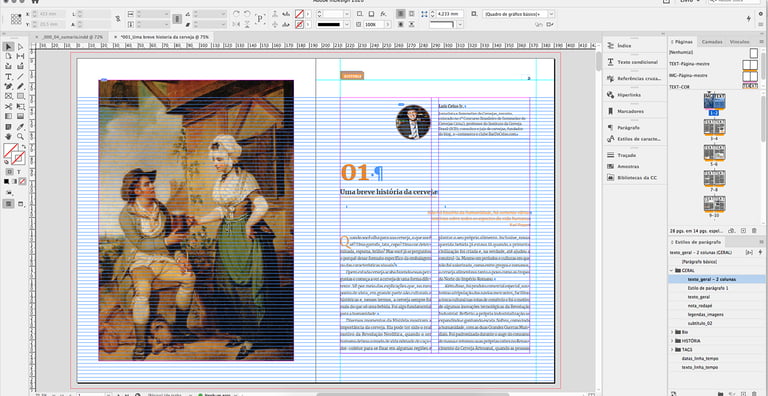Open the stroke weight dropdown
The height and width of the screenshot is (396, 768).
click(347, 14)
